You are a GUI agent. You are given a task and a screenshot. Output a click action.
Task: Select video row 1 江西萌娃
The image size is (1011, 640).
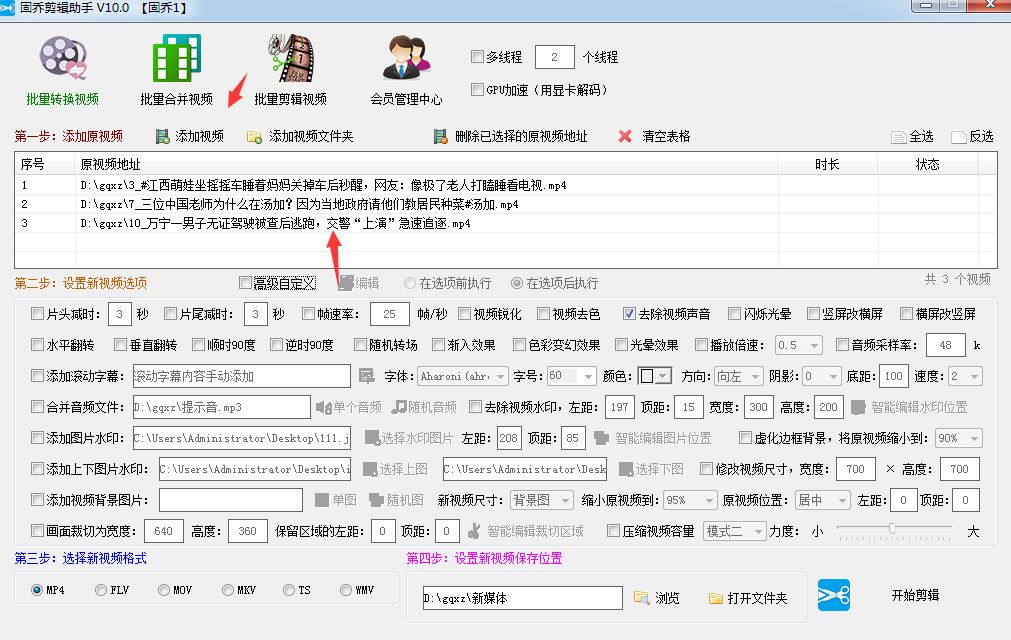click(505, 186)
